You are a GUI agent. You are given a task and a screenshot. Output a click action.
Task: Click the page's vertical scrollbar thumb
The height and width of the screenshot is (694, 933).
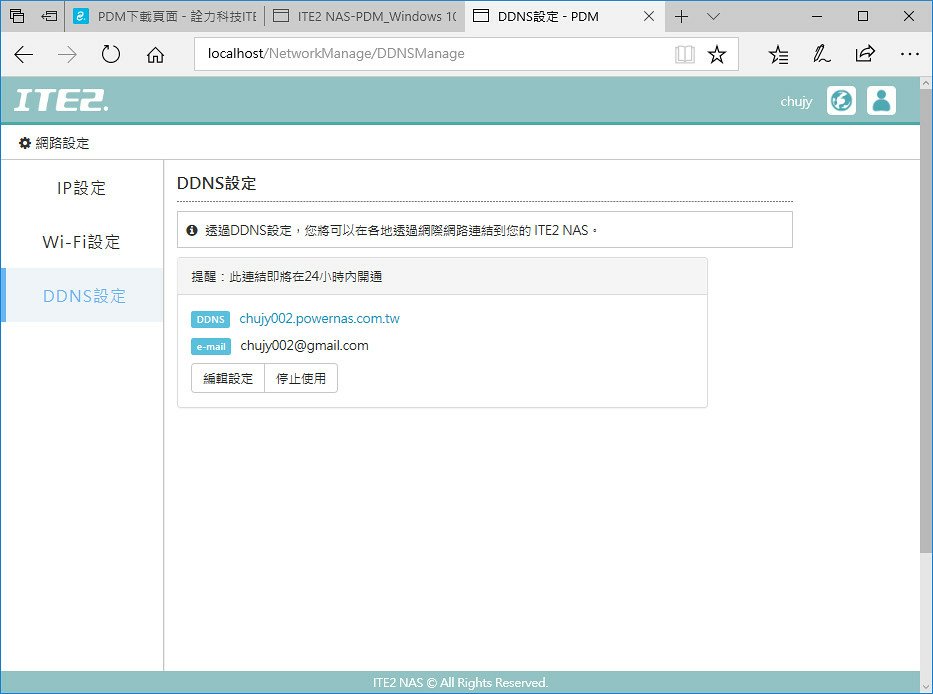pyautogui.click(x=926, y=321)
